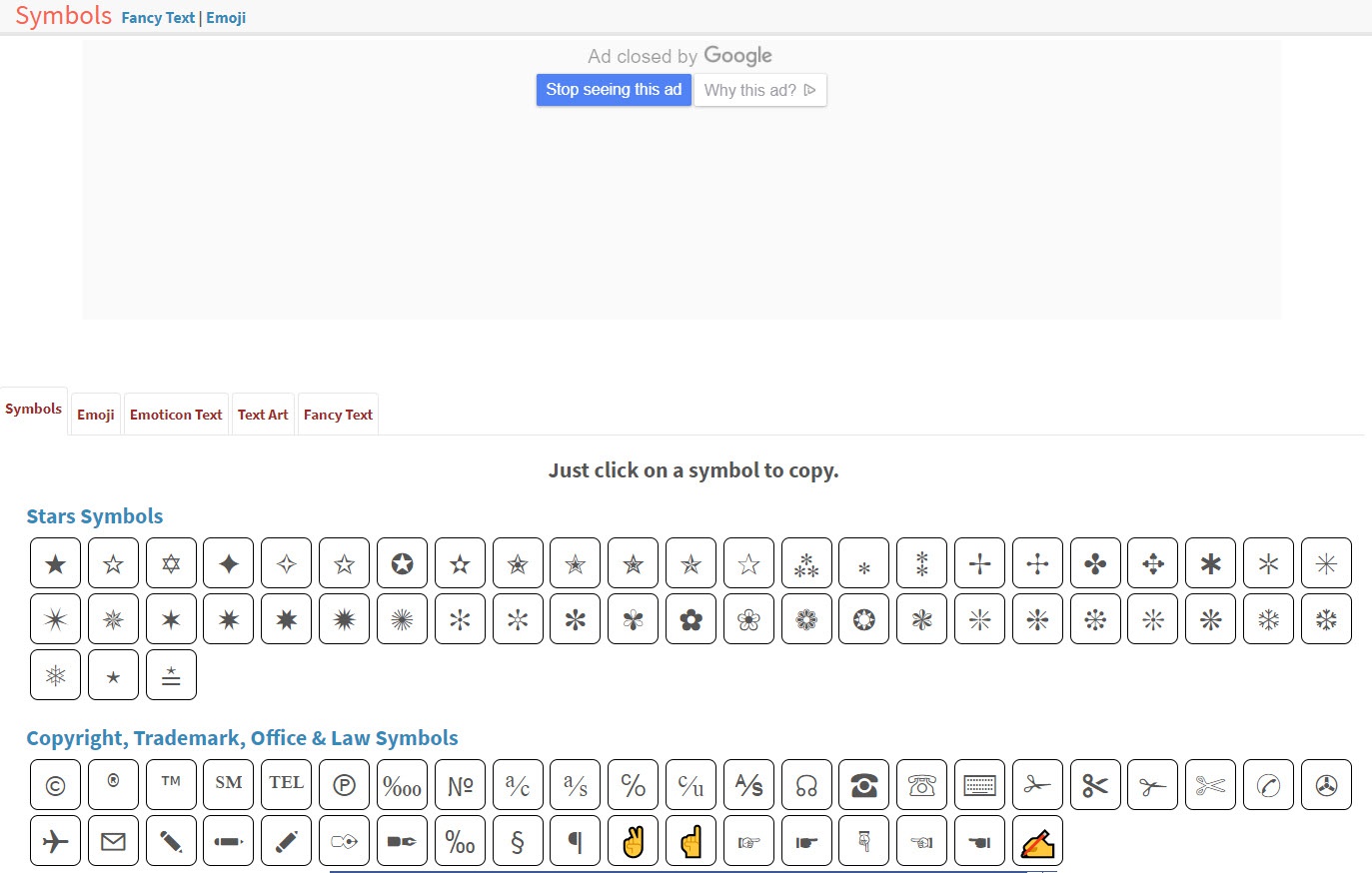
Task: Copy the solid black star symbol
Action: (x=55, y=563)
